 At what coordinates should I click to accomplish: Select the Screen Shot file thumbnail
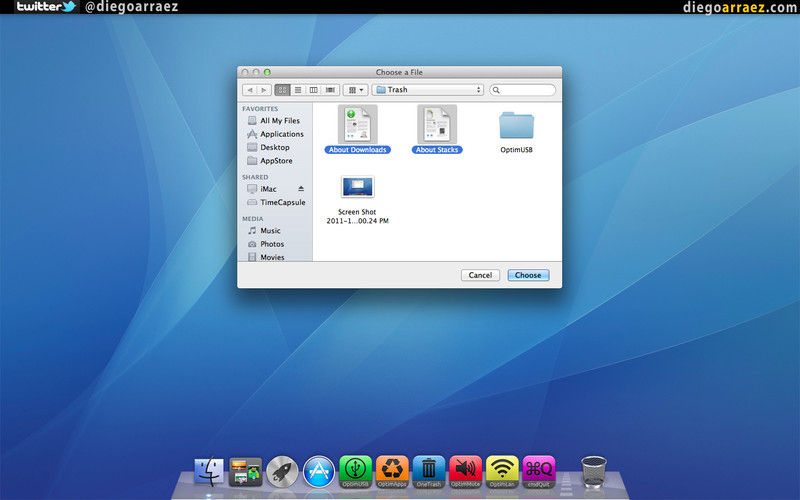click(x=357, y=187)
